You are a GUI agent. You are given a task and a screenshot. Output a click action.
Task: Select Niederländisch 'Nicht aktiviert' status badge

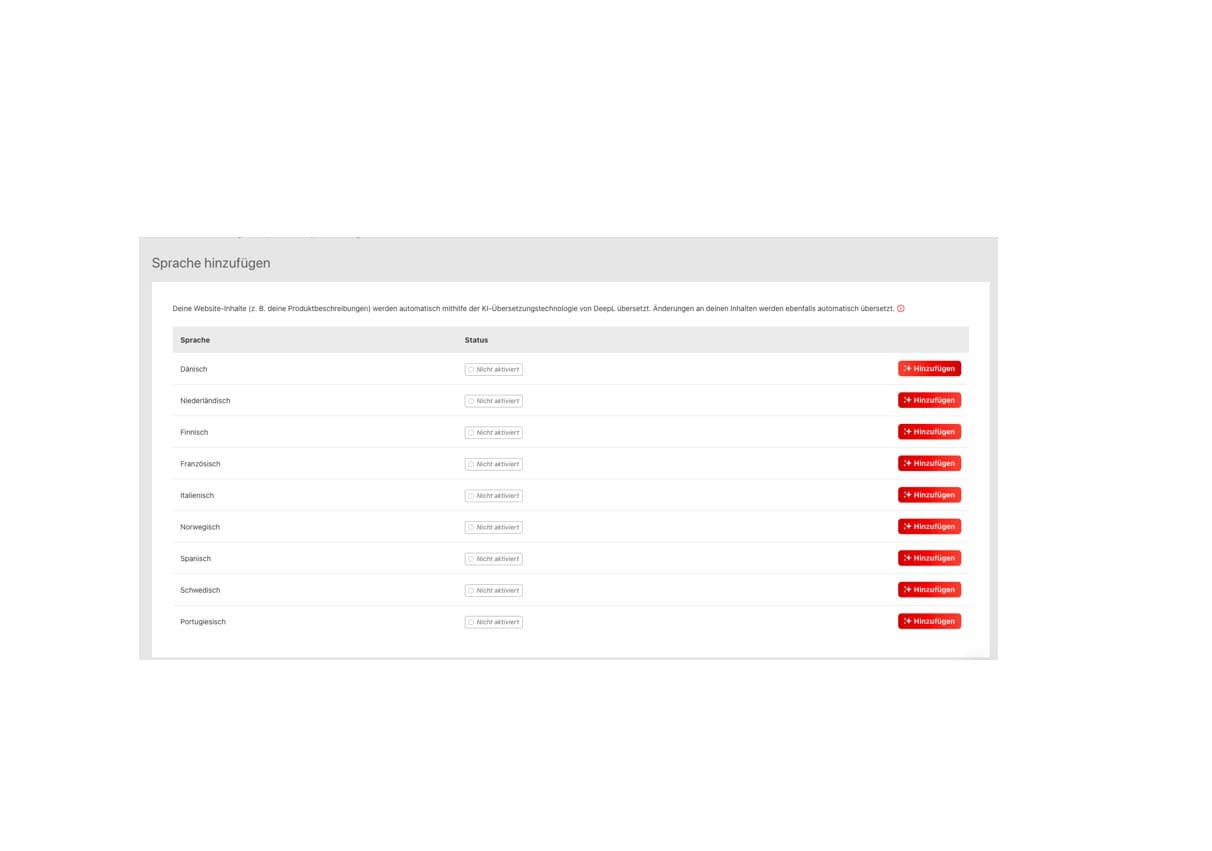[493, 401]
